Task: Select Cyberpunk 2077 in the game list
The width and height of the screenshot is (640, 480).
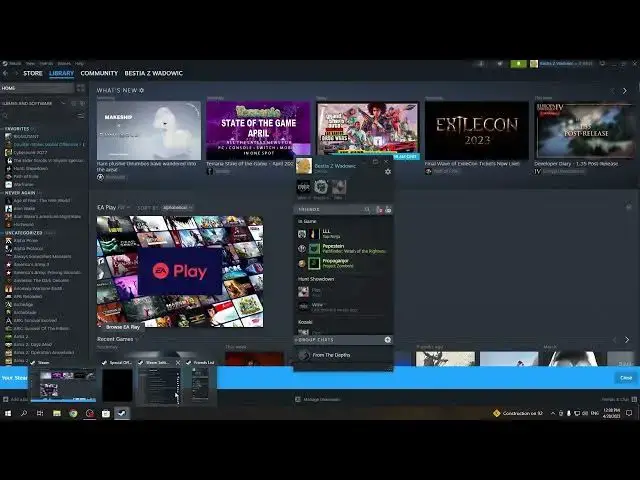Action: pos(31,152)
